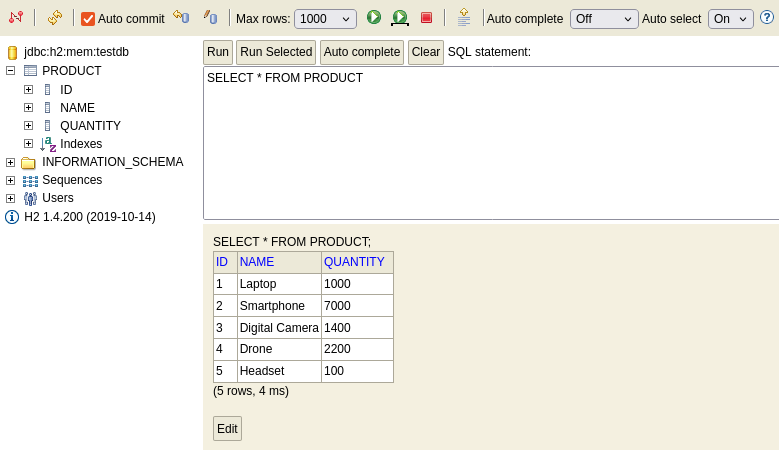Click the Indexes sort icon
The width and height of the screenshot is (779, 450).
pos(48,144)
